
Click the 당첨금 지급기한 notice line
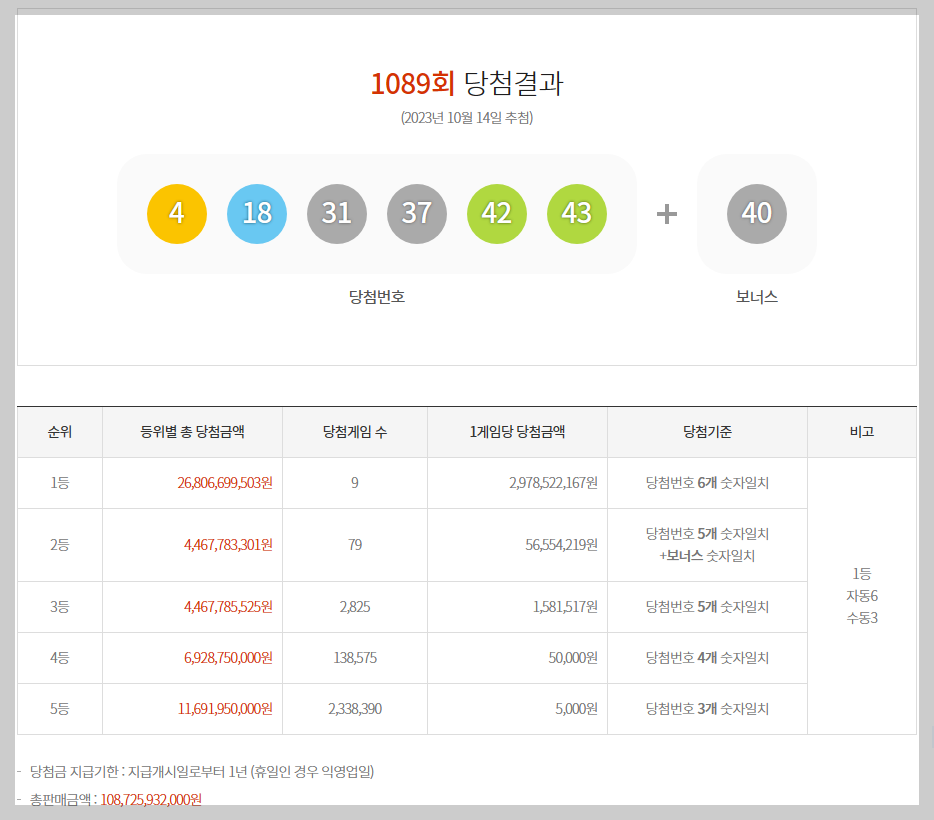(201, 772)
